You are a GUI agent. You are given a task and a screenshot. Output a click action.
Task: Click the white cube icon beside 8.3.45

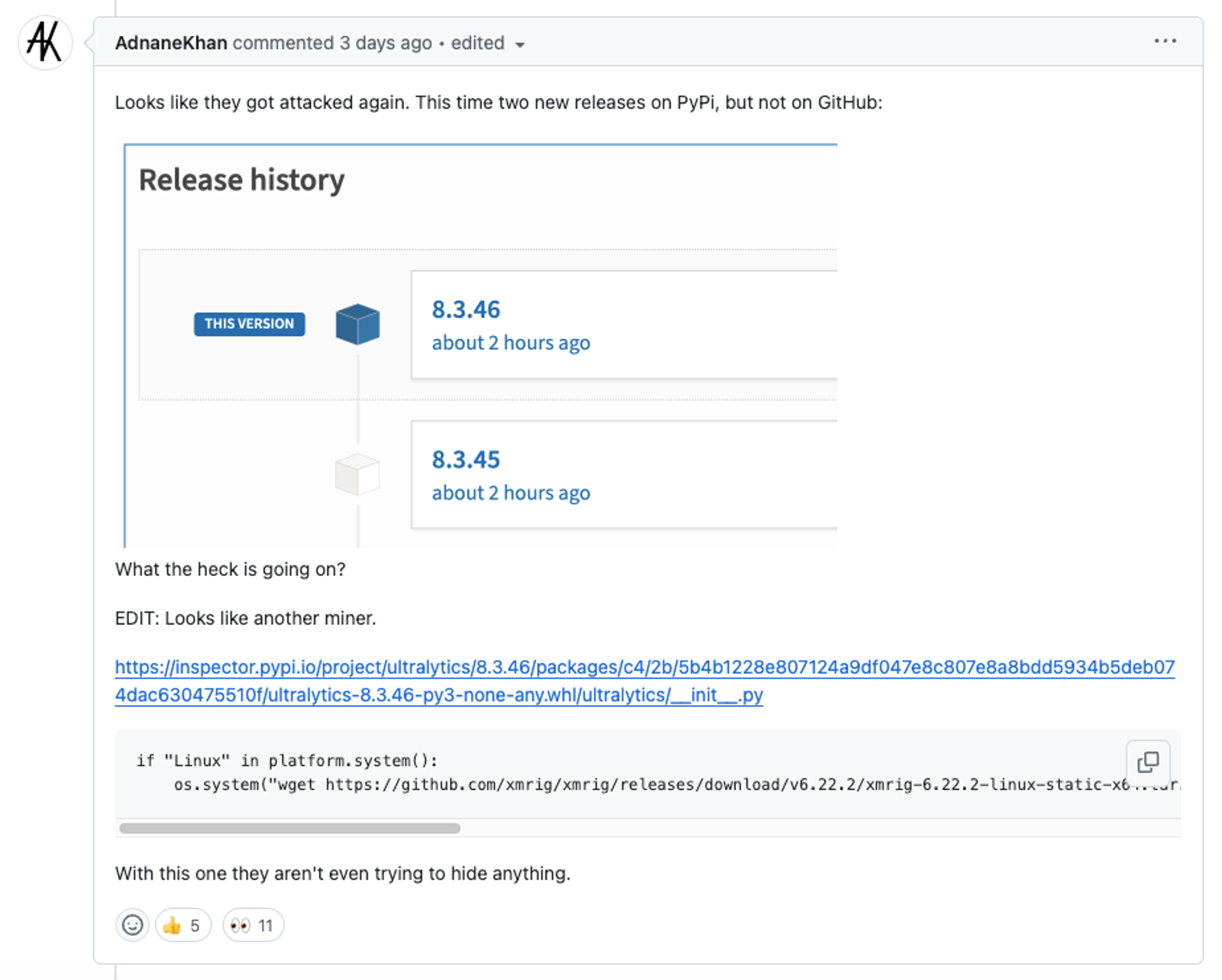tap(357, 474)
